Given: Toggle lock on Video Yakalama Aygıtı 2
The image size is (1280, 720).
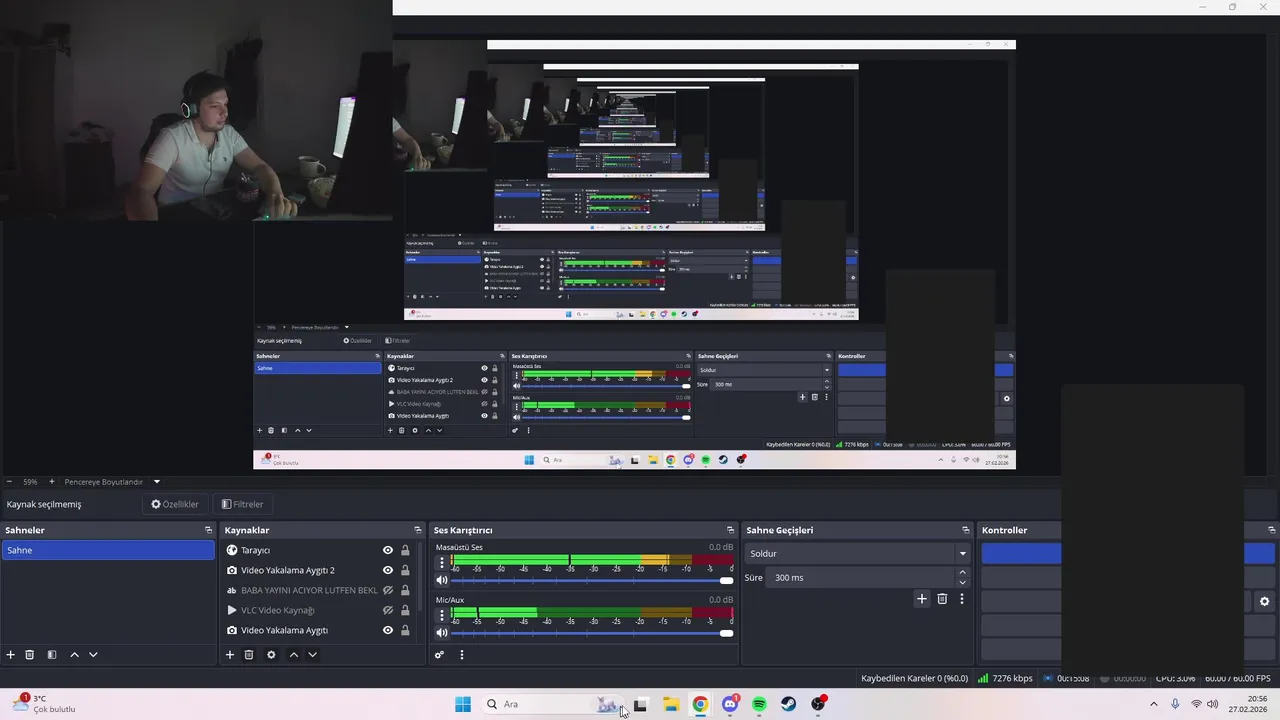Looking at the screenshot, I should click(405, 570).
